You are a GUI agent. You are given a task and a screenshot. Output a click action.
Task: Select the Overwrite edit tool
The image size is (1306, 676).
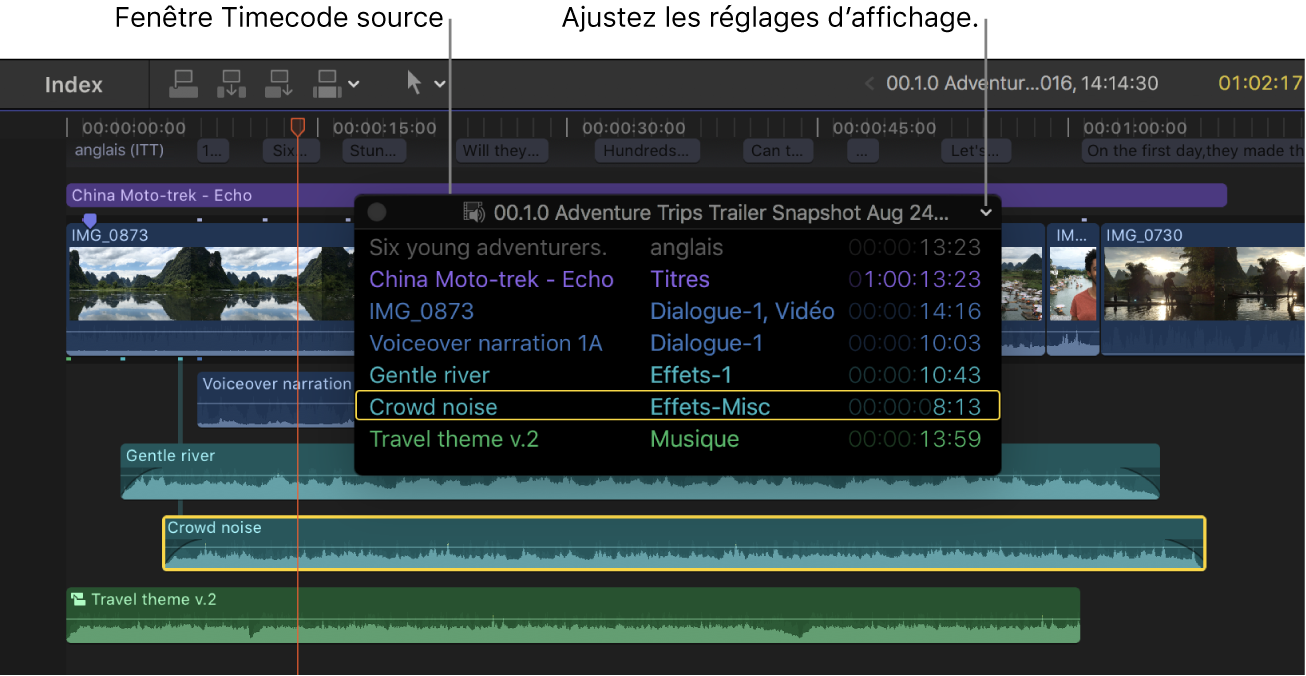click(x=327, y=84)
